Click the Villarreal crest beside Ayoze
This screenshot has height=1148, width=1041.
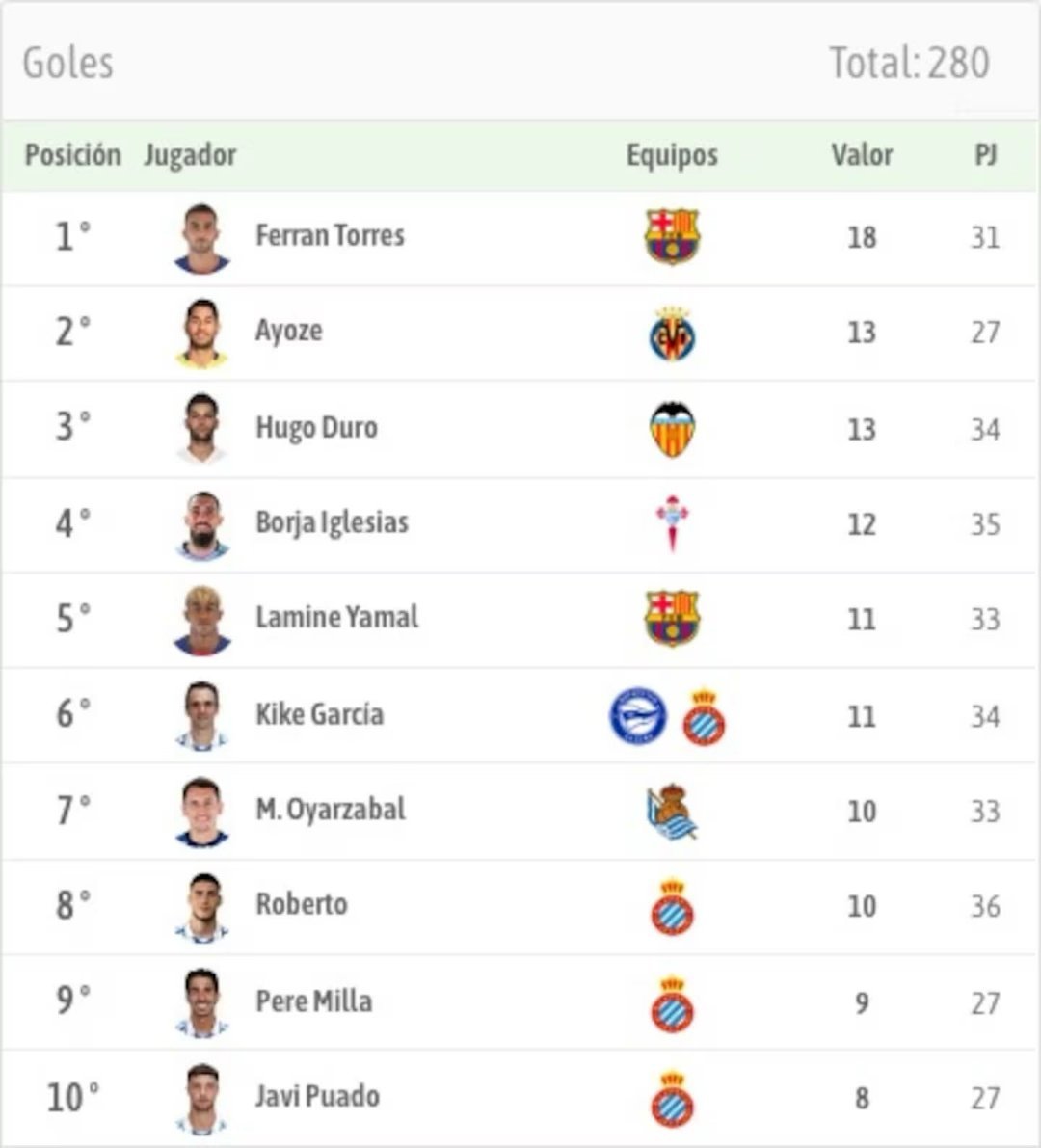(x=672, y=334)
